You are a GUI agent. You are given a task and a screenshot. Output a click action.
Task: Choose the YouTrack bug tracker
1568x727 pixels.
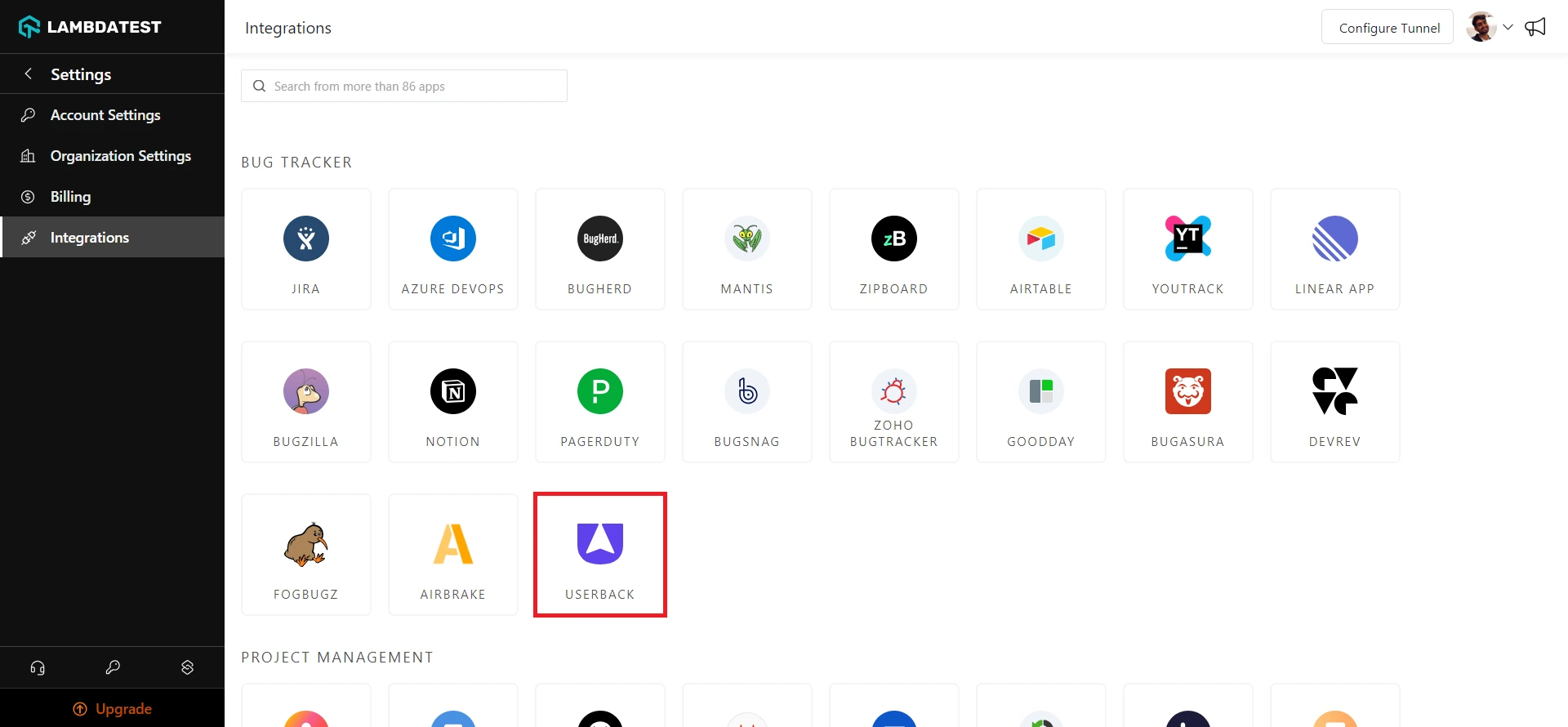[x=1187, y=249]
